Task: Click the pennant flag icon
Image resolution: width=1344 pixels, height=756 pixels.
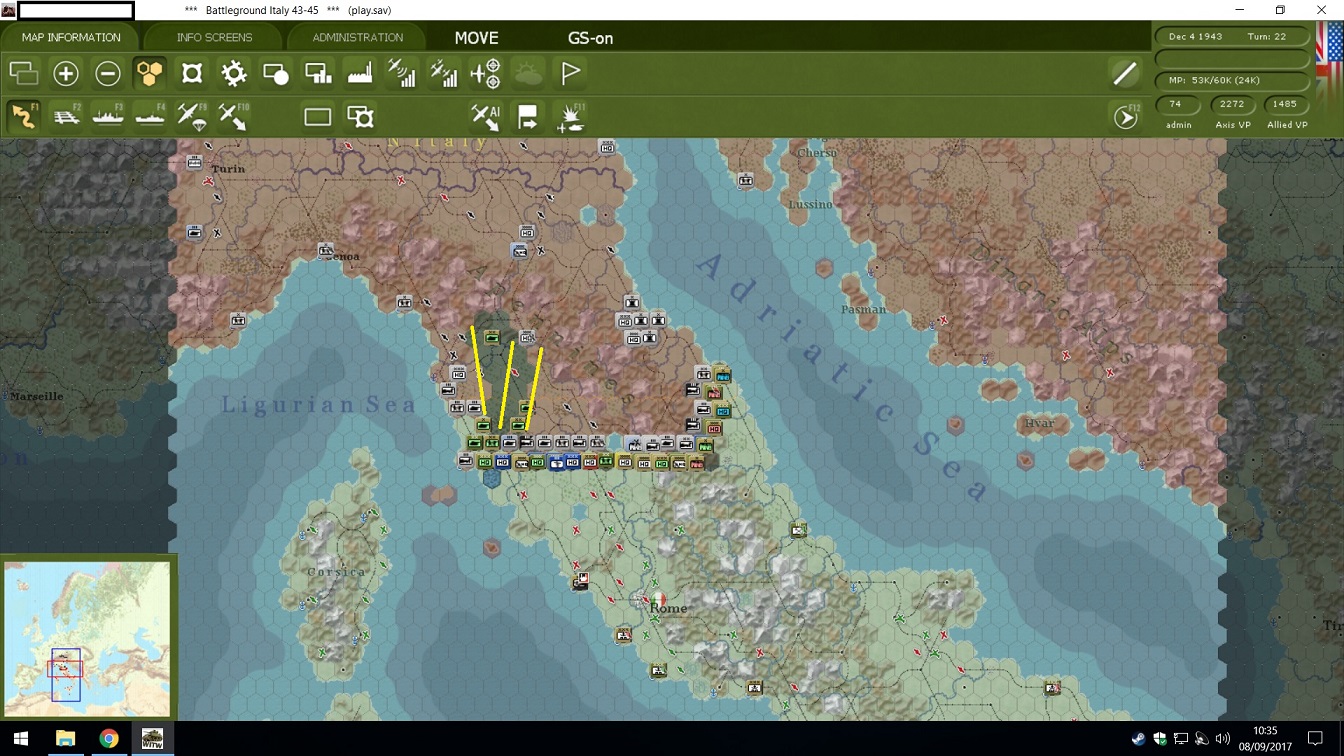Action: 570,73
